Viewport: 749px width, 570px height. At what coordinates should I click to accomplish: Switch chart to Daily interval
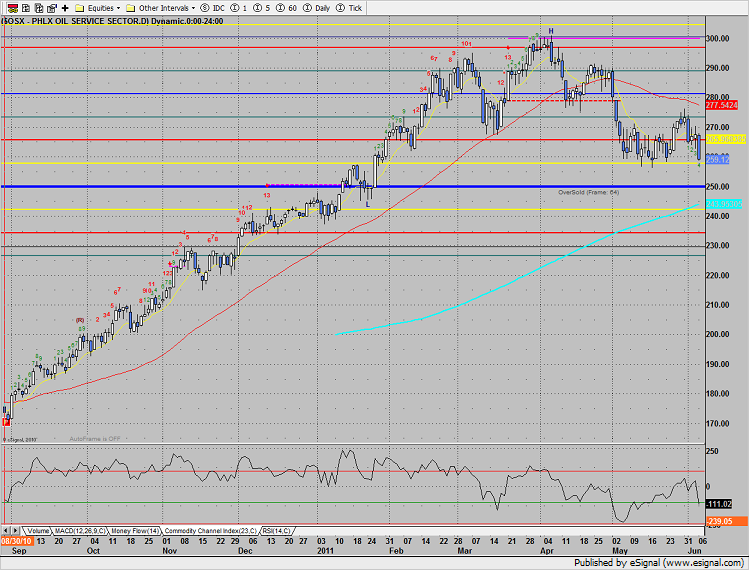(317, 8)
